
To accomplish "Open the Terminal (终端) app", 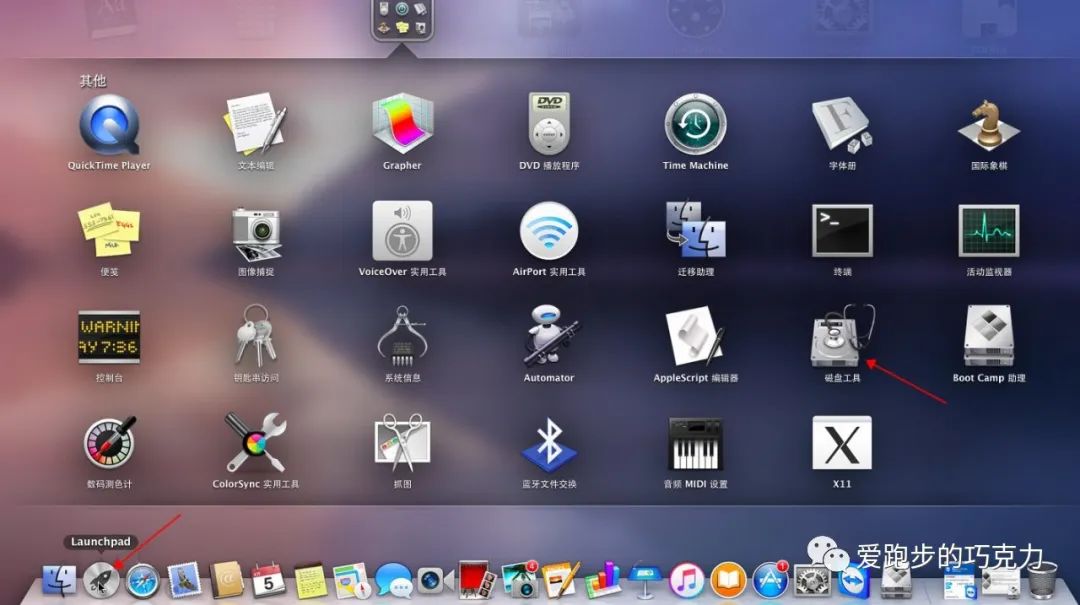I will tap(841, 231).
